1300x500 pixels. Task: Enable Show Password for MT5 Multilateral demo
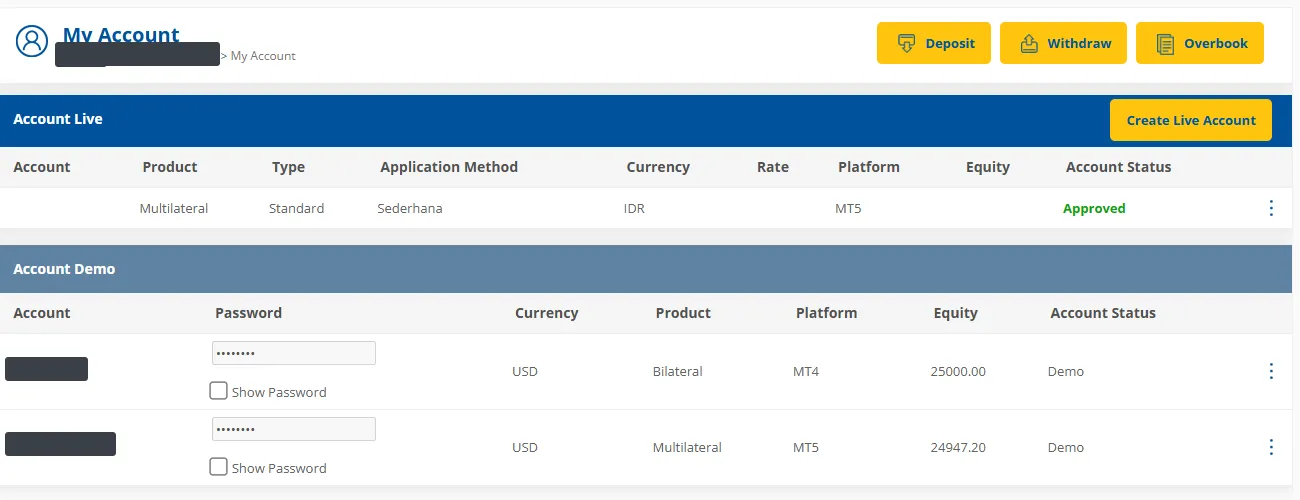(218, 467)
